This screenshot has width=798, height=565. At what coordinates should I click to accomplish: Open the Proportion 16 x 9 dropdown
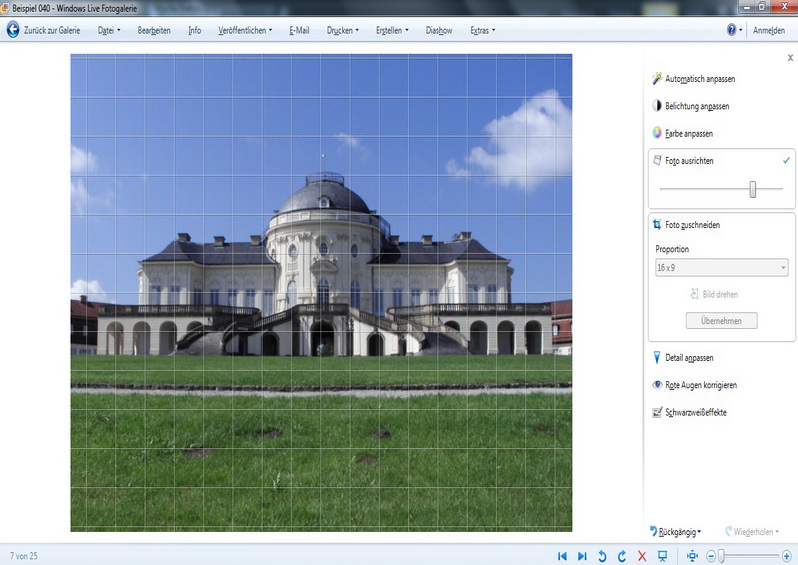[721, 268]
